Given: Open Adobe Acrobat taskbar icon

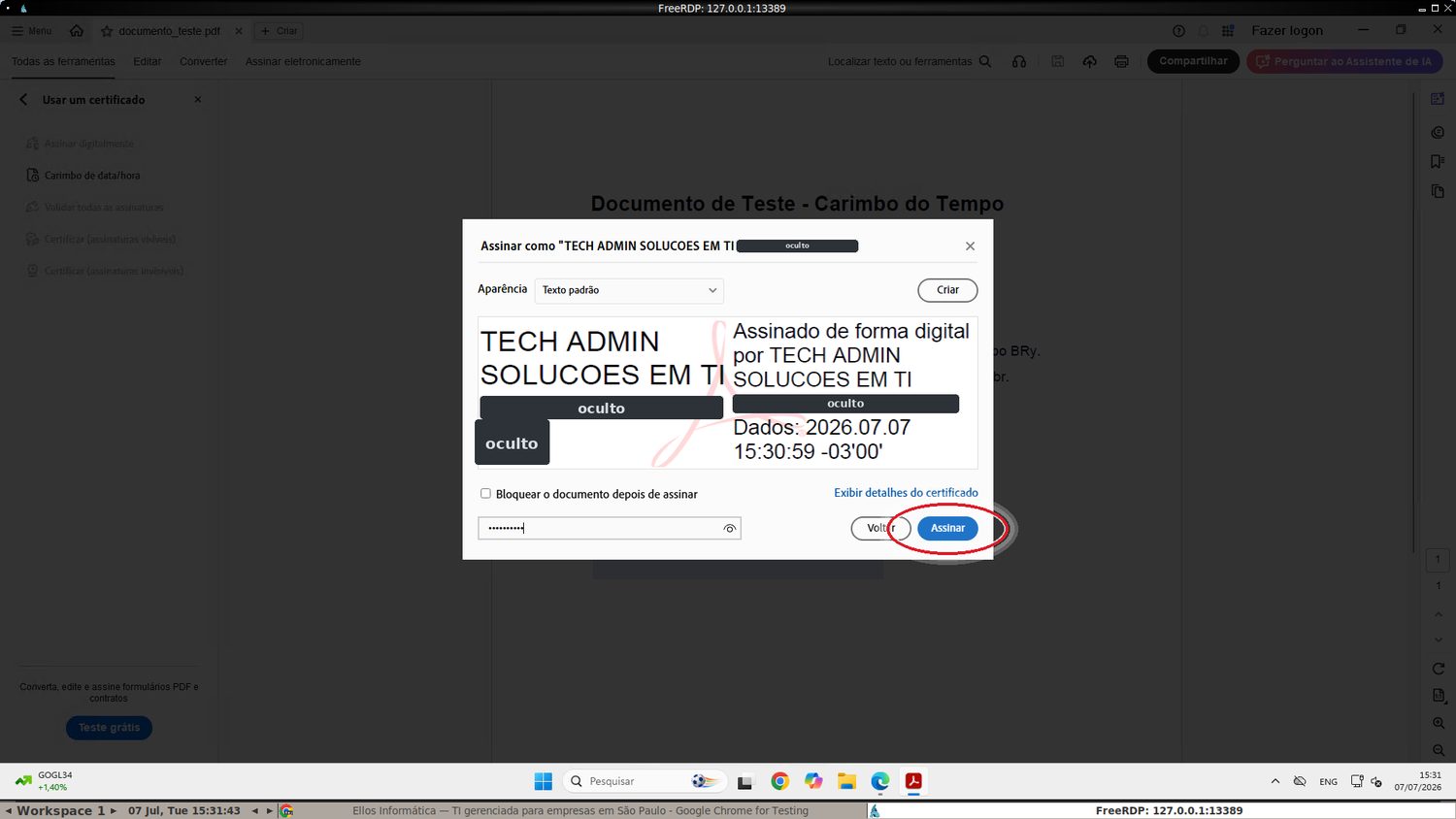Looking at the screenshot, I should (913, 781).
